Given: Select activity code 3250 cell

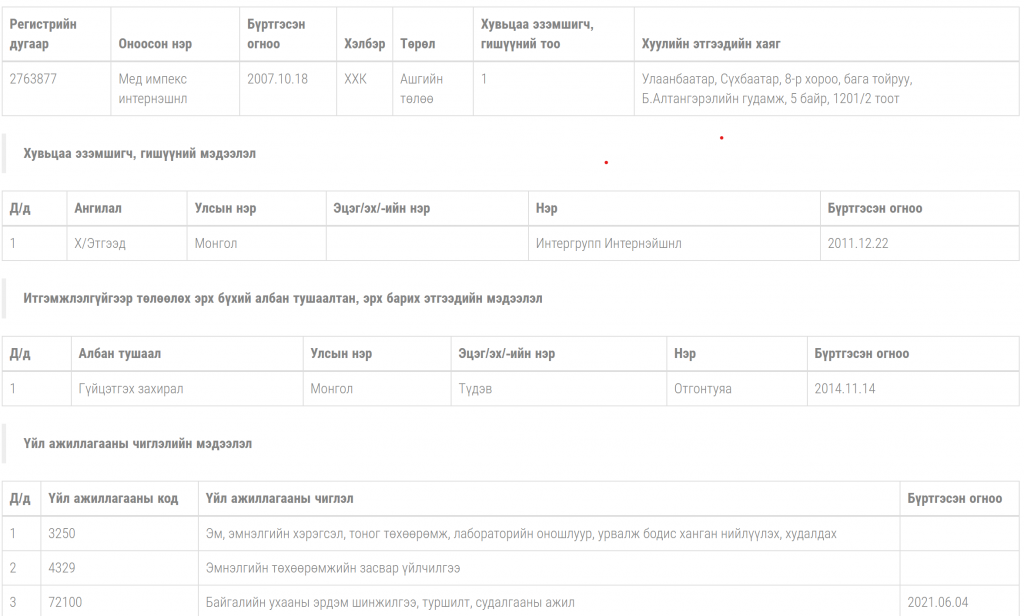Looking at the screenshot, I should pos(62,534).
